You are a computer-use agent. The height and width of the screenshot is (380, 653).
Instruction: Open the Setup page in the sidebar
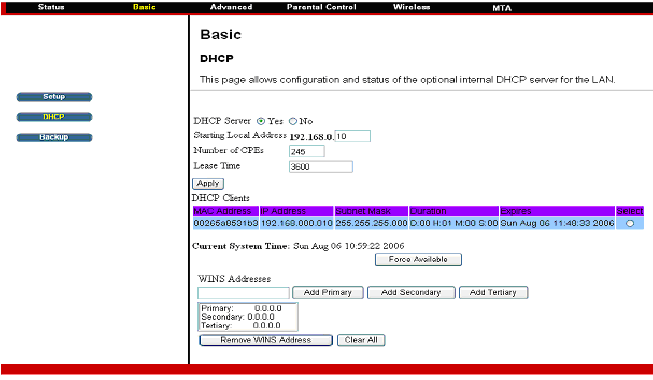54,97
